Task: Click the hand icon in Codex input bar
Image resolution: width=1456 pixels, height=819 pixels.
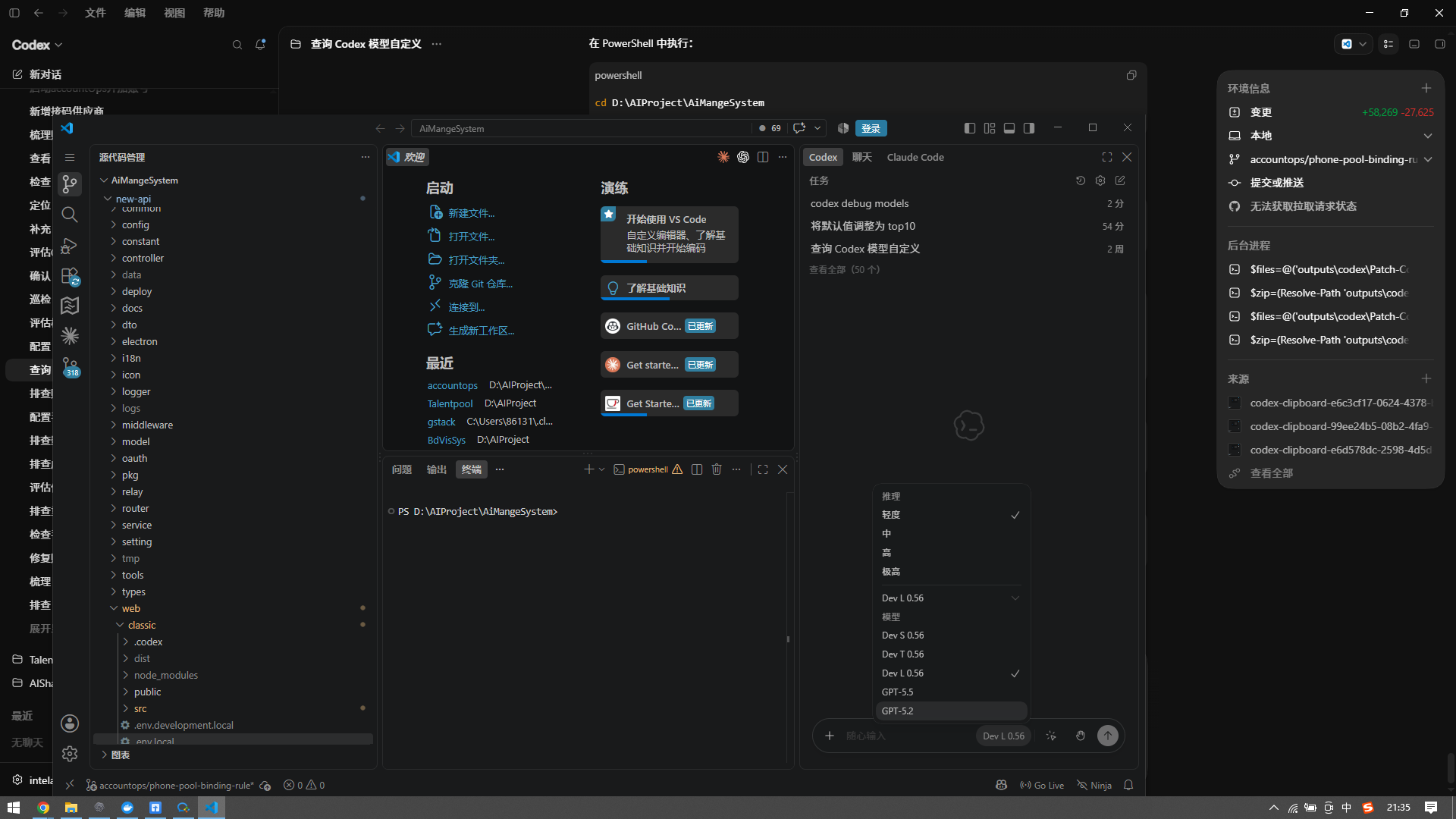Action: (1081, 736)
